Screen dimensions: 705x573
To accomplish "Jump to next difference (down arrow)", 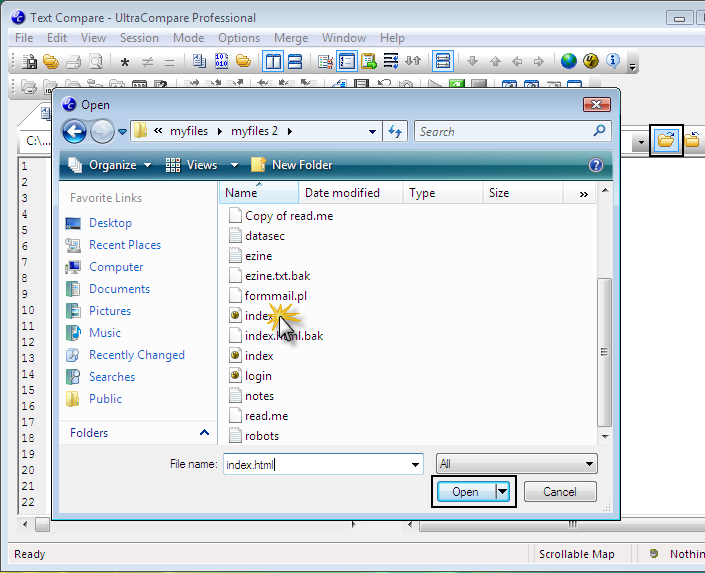I will [x=472, y=61].
